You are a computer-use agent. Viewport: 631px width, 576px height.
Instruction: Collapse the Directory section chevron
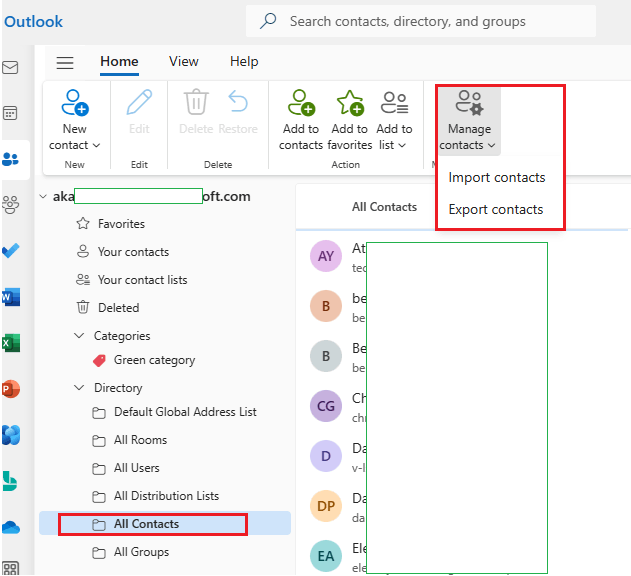(79, 388)
